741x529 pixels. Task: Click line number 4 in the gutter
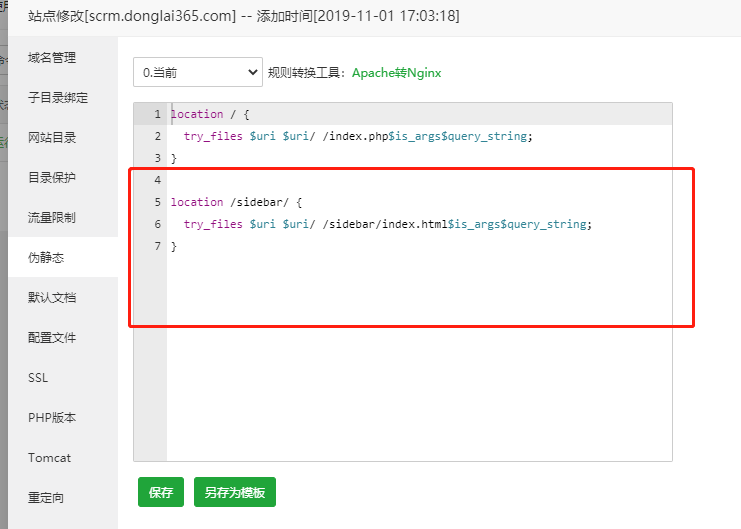click(157, 180)
